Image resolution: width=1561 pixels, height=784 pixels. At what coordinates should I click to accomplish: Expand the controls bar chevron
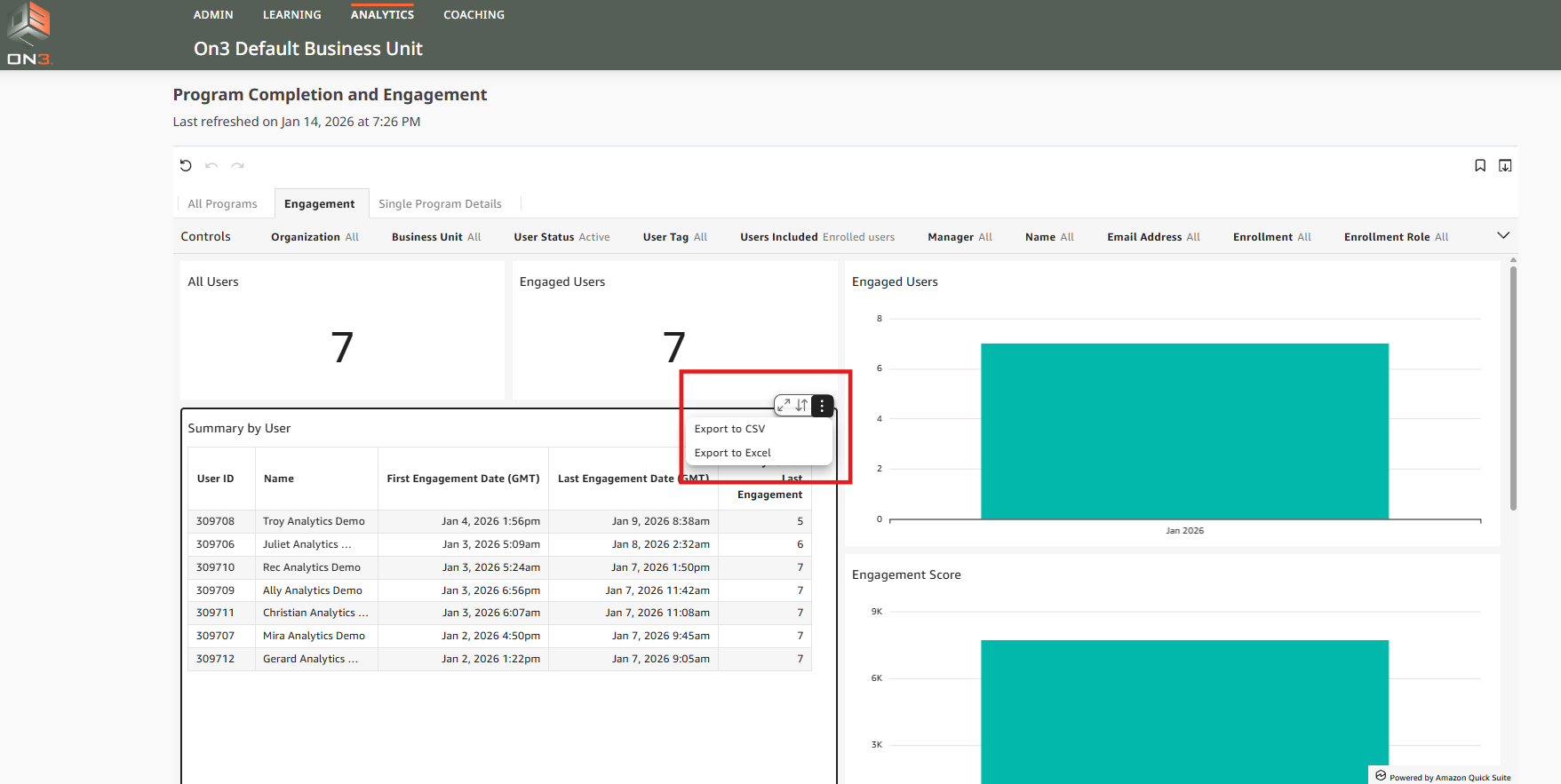click(x=1503, y=236)
